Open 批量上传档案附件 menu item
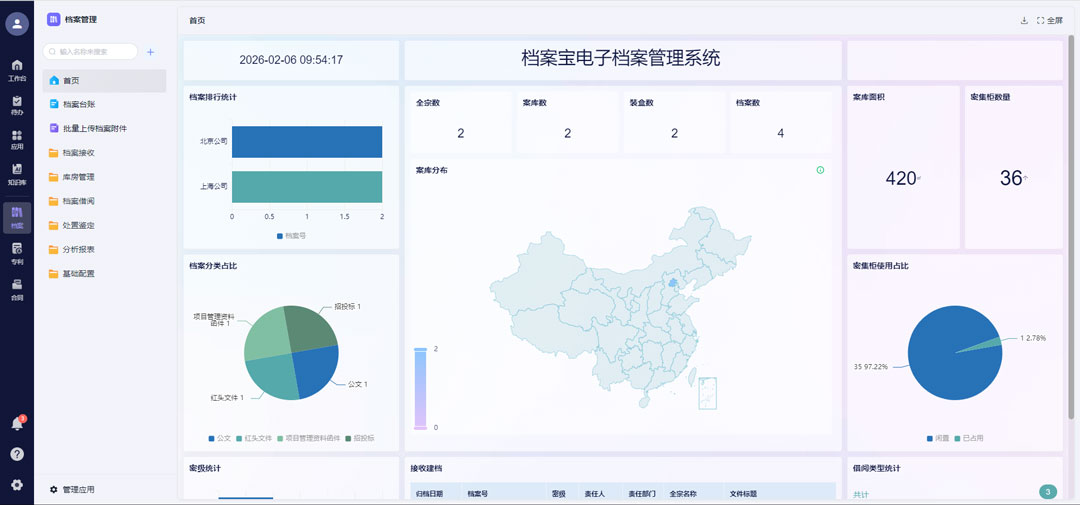Viewport: 1080px width, 505px height. tap(94, 129)
